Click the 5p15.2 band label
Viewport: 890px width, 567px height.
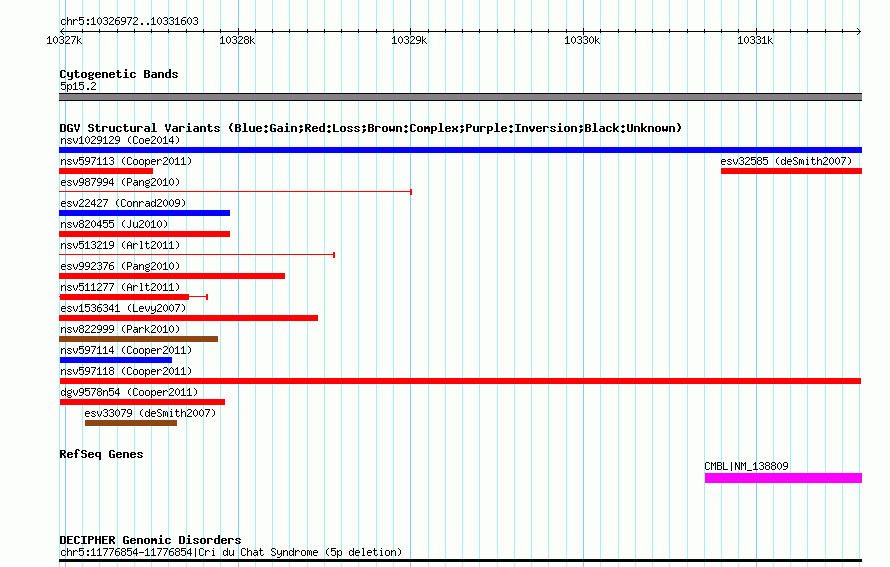[x=78, y=86]
